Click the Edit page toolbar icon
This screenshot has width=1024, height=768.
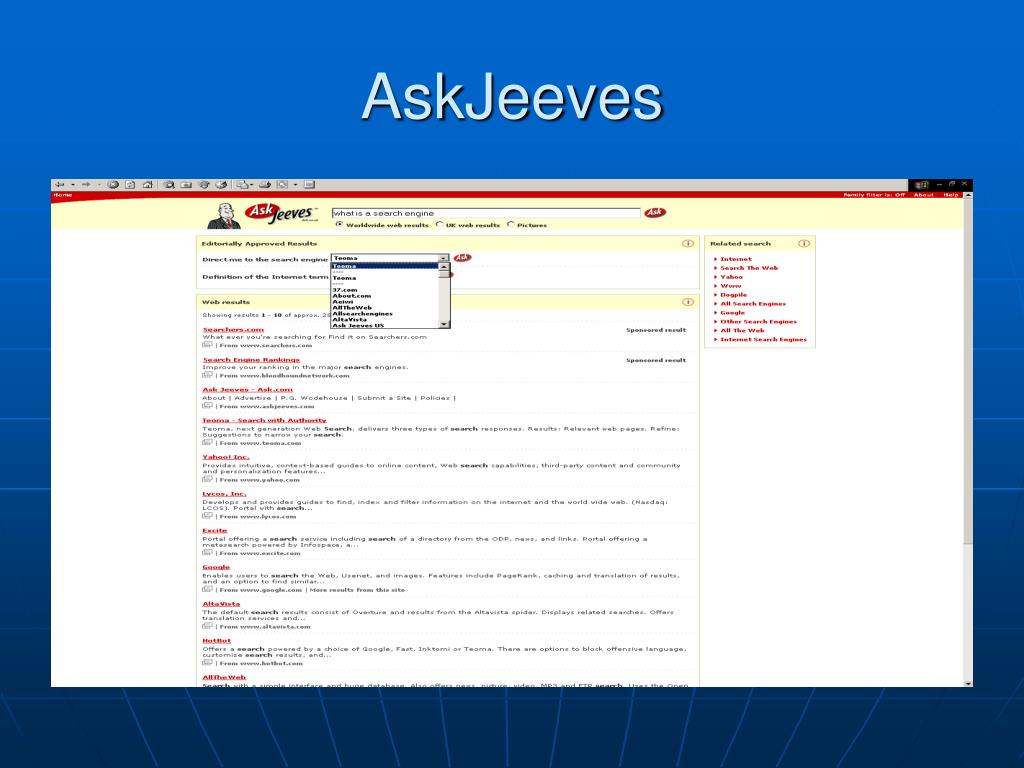pyautogui.click(x=283, y=185)
